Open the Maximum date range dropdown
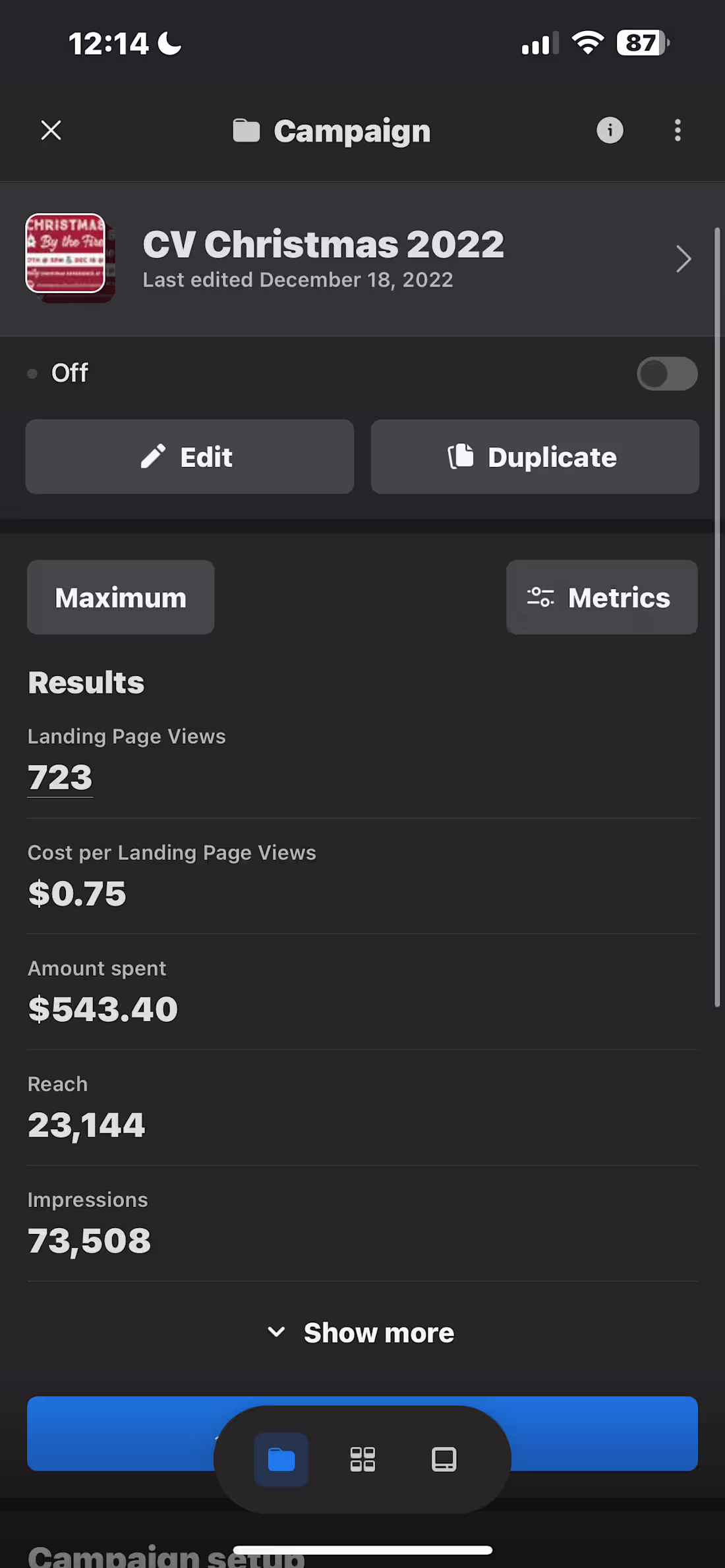Screen dimensions: 725x1568 (121, 598)
